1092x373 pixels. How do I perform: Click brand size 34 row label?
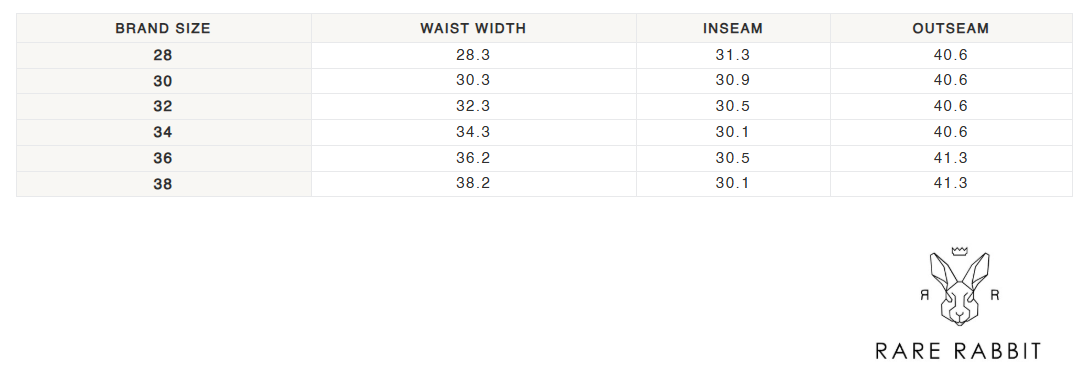click(x=163, y=132)
